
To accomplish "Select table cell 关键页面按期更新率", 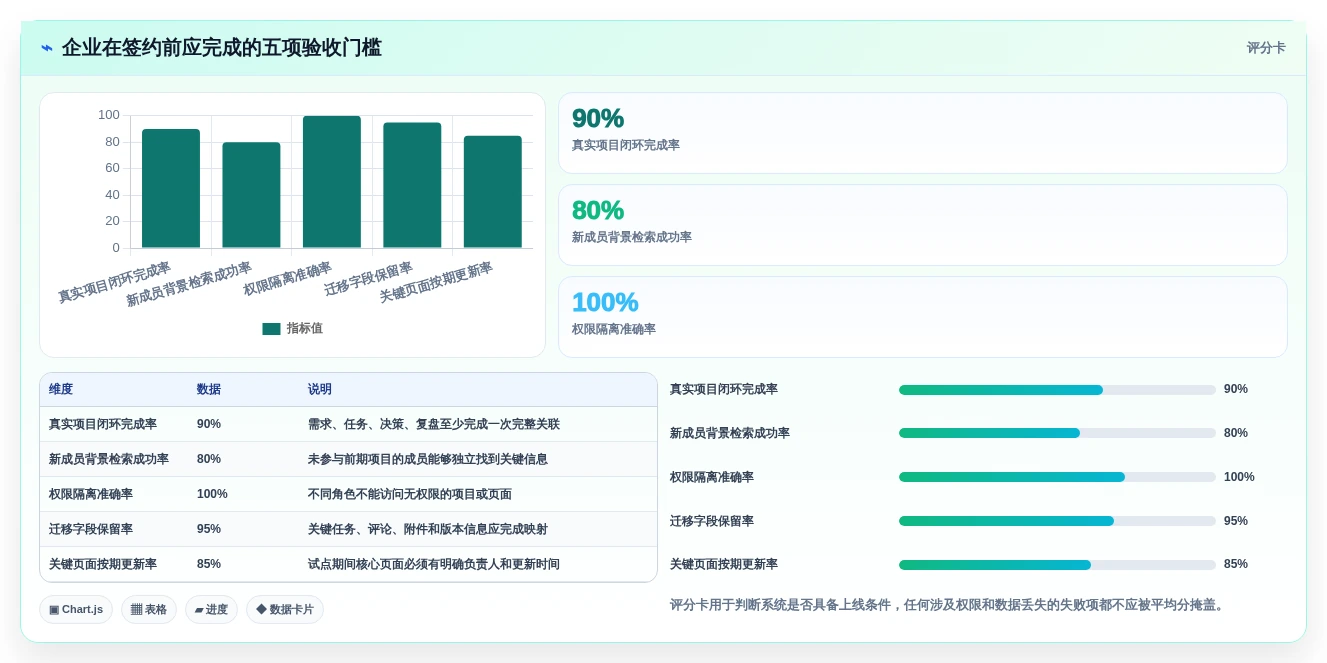I will click(103, 564).
